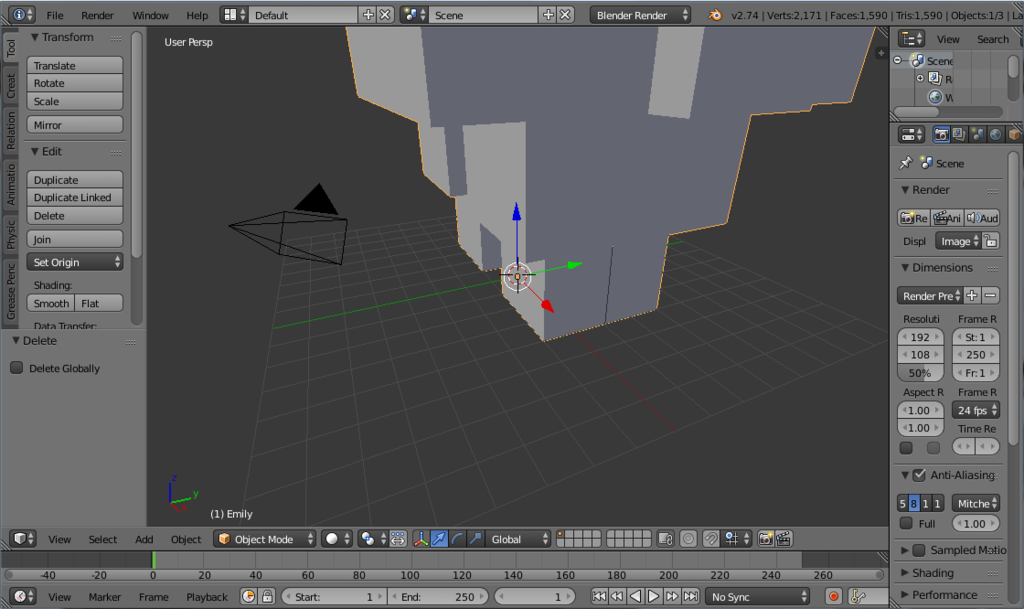Toggle the Anti-Aliasing checkbox
This screenshot has height=609, width=1024.
coord(919,475)
